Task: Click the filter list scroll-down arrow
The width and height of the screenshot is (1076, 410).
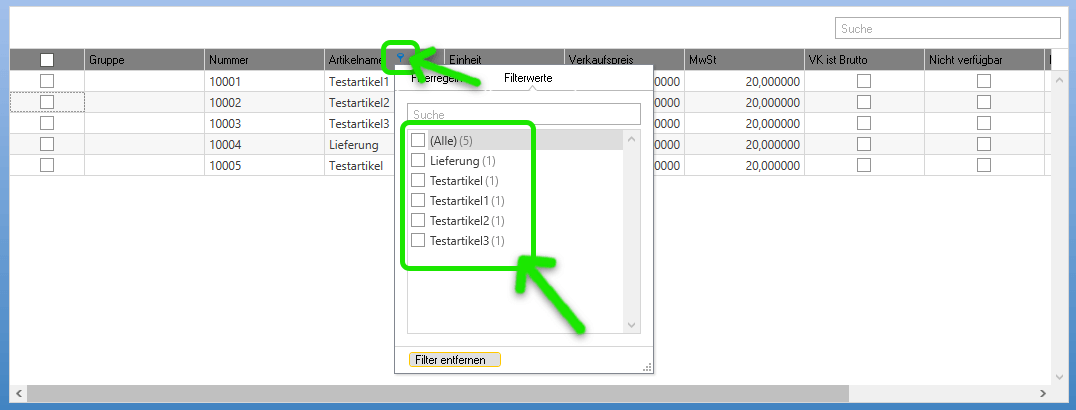Action: click(x=632, y=325)
